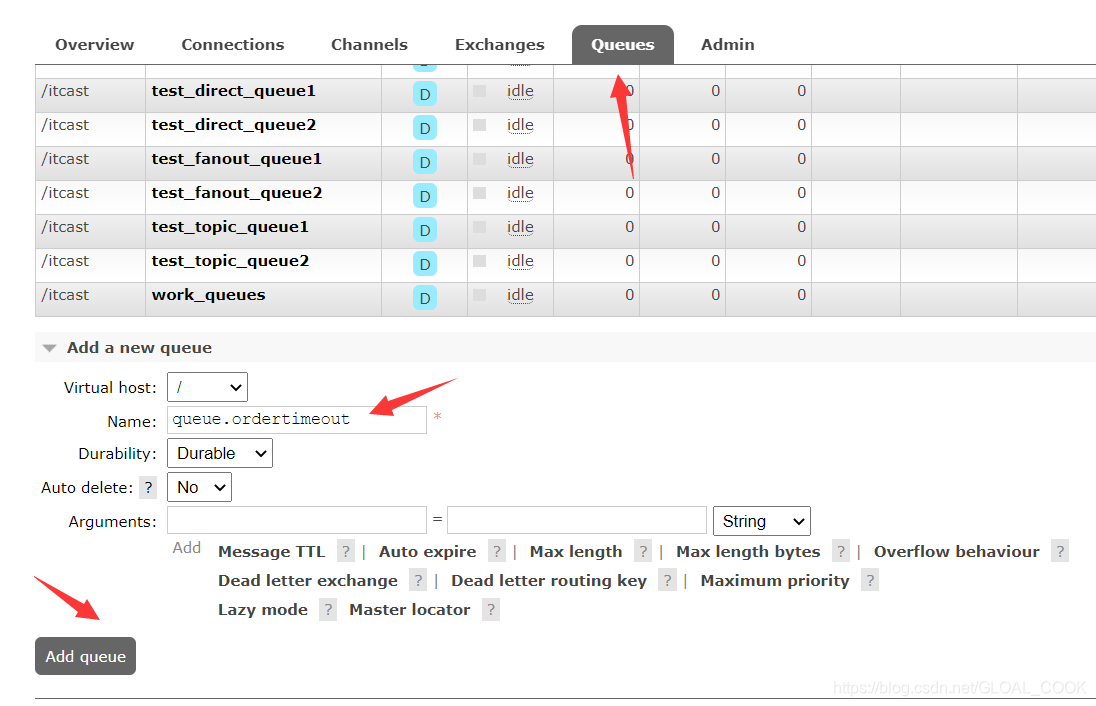Show help for Overflow behaviour

(x=1060, y=552)
